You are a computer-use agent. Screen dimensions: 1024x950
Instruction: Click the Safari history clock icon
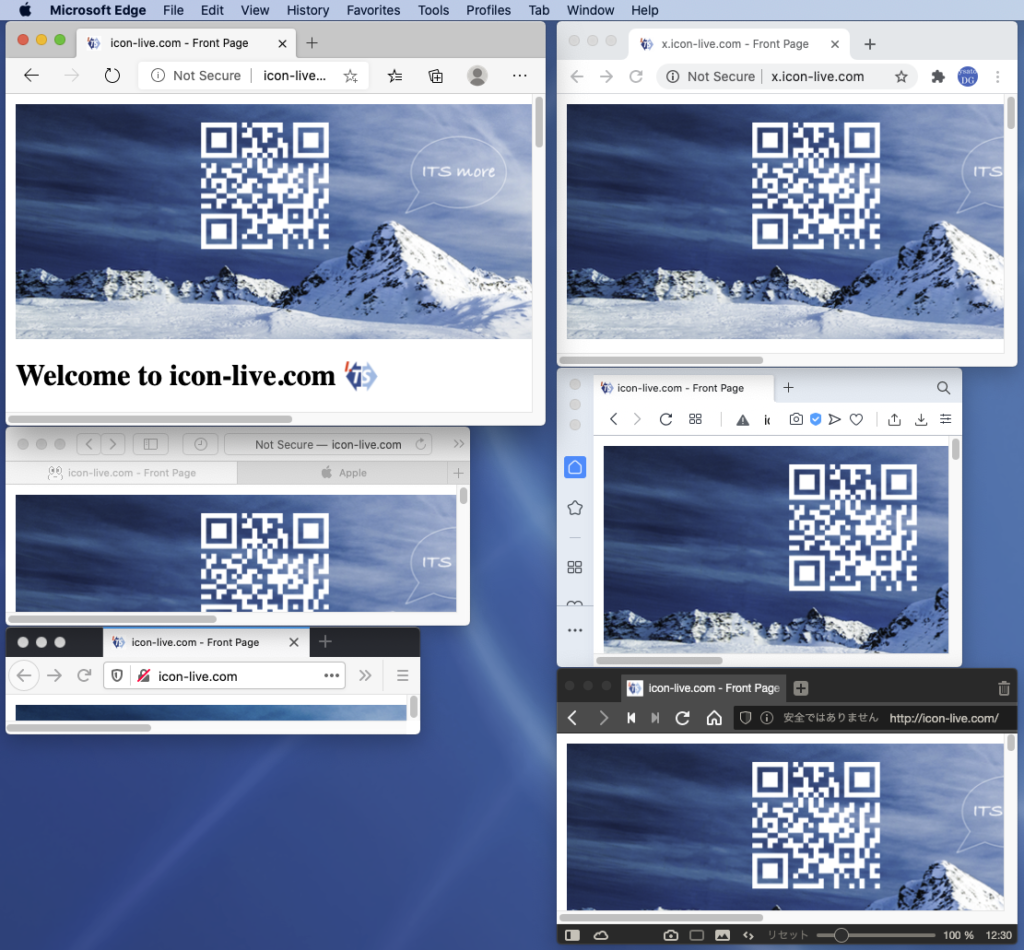(200, 444)
